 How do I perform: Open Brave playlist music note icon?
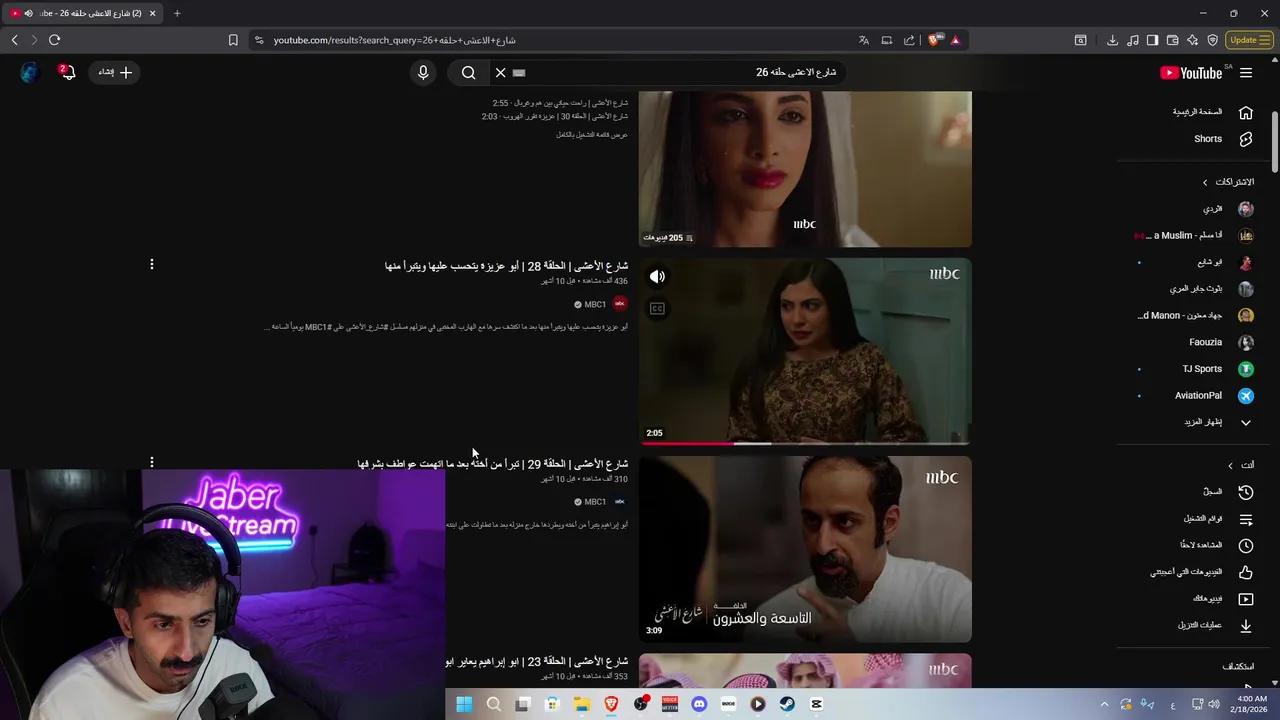1132,40
